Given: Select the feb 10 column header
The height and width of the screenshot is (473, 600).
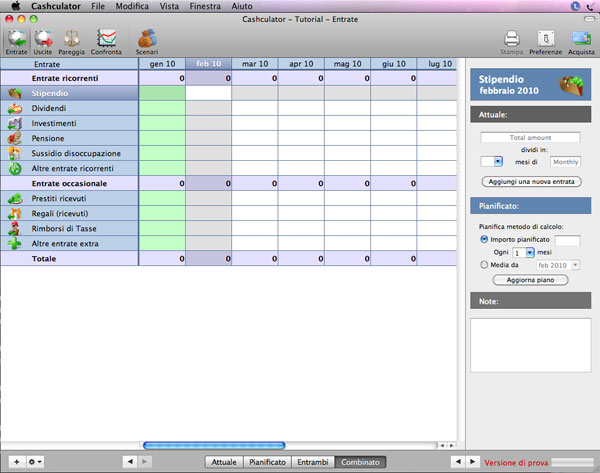Looking at the screenshot, I should pos(209,64).
